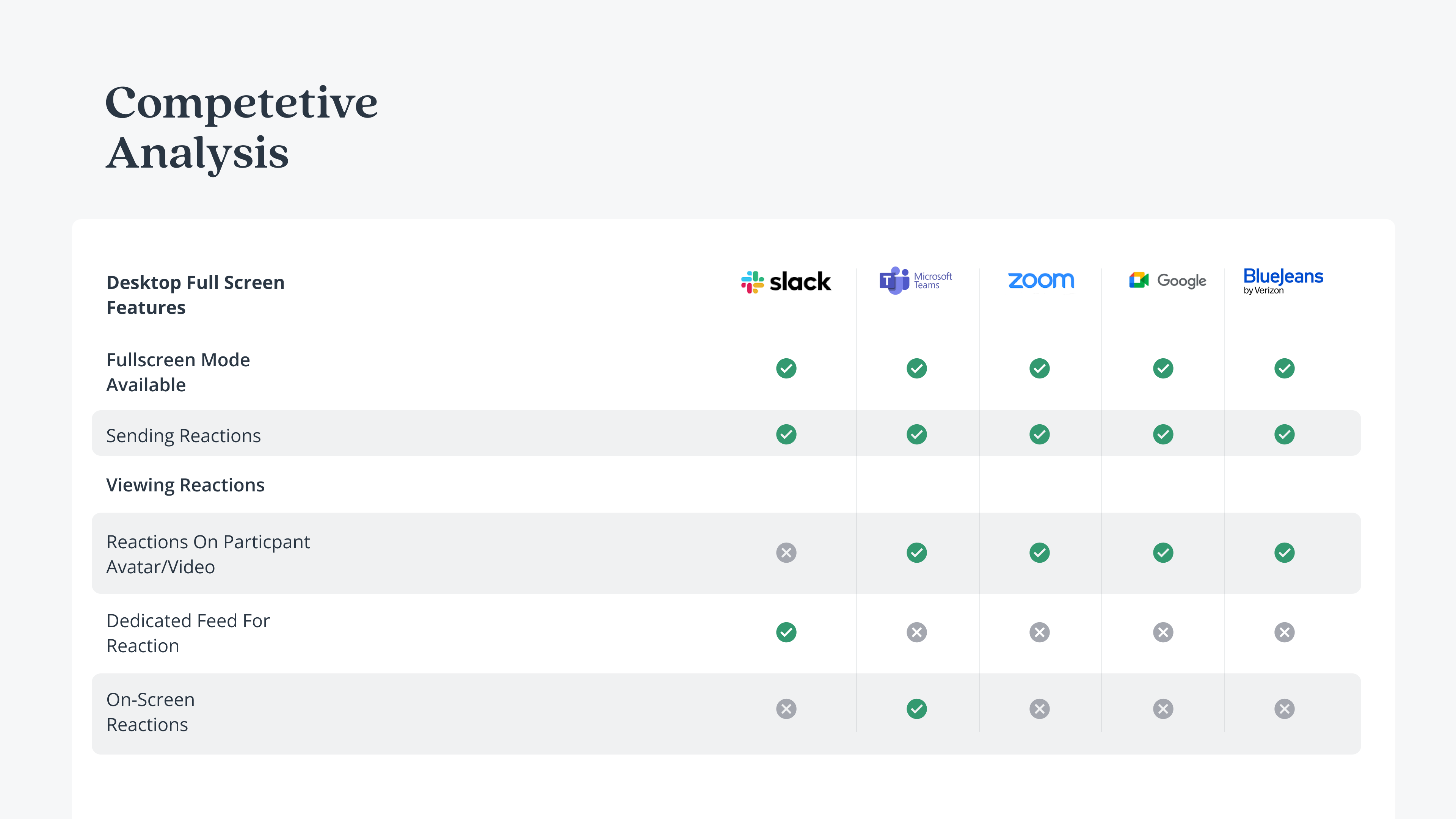The height and width of the screenshot is (819, 1456).
Task: Click Zoom's Reactions On Participant Avatar checkmark
Action: pos(1039,553)
